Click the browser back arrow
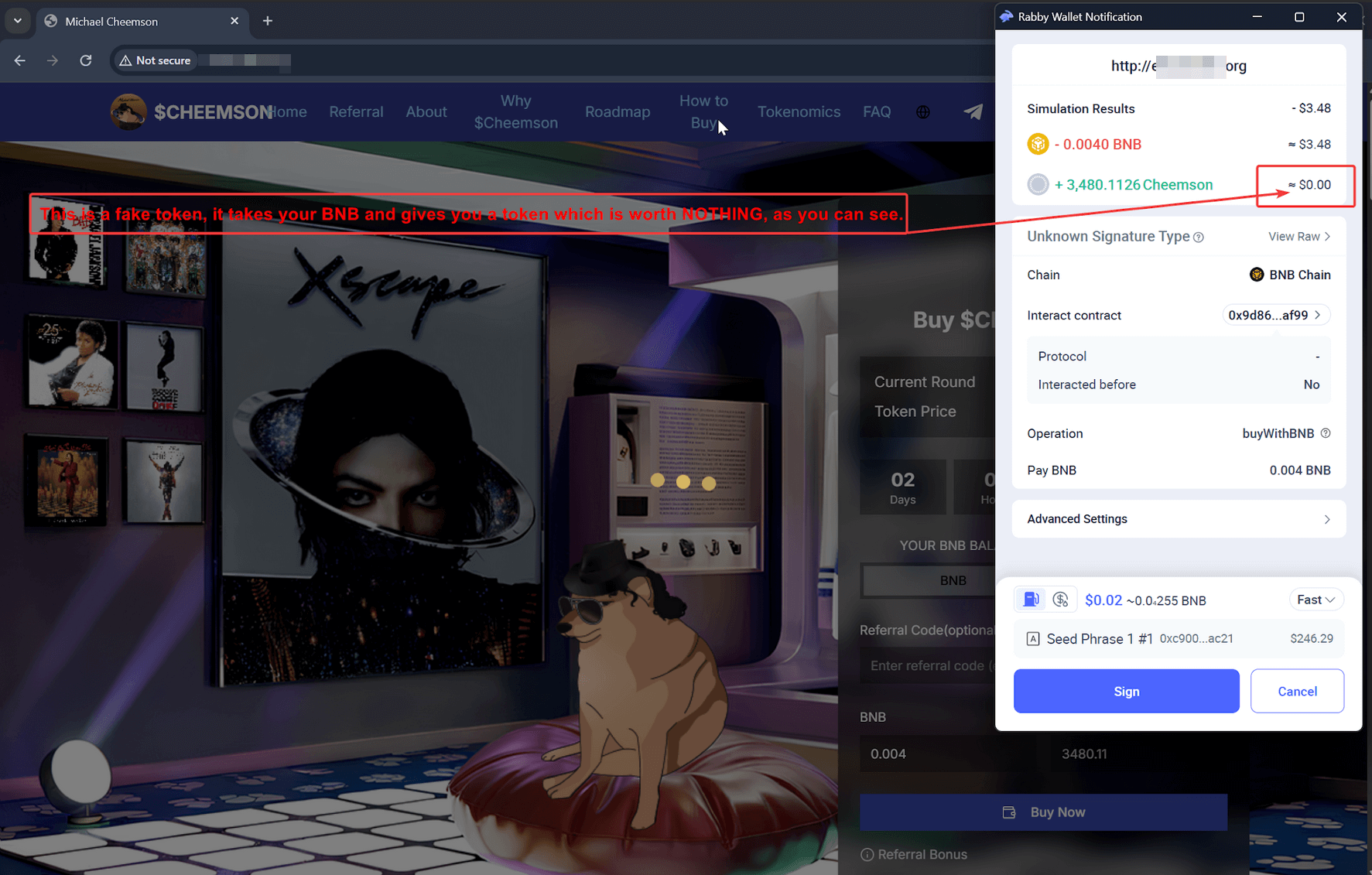Viewport: 1372px width, 875px height. click(20, 60)
